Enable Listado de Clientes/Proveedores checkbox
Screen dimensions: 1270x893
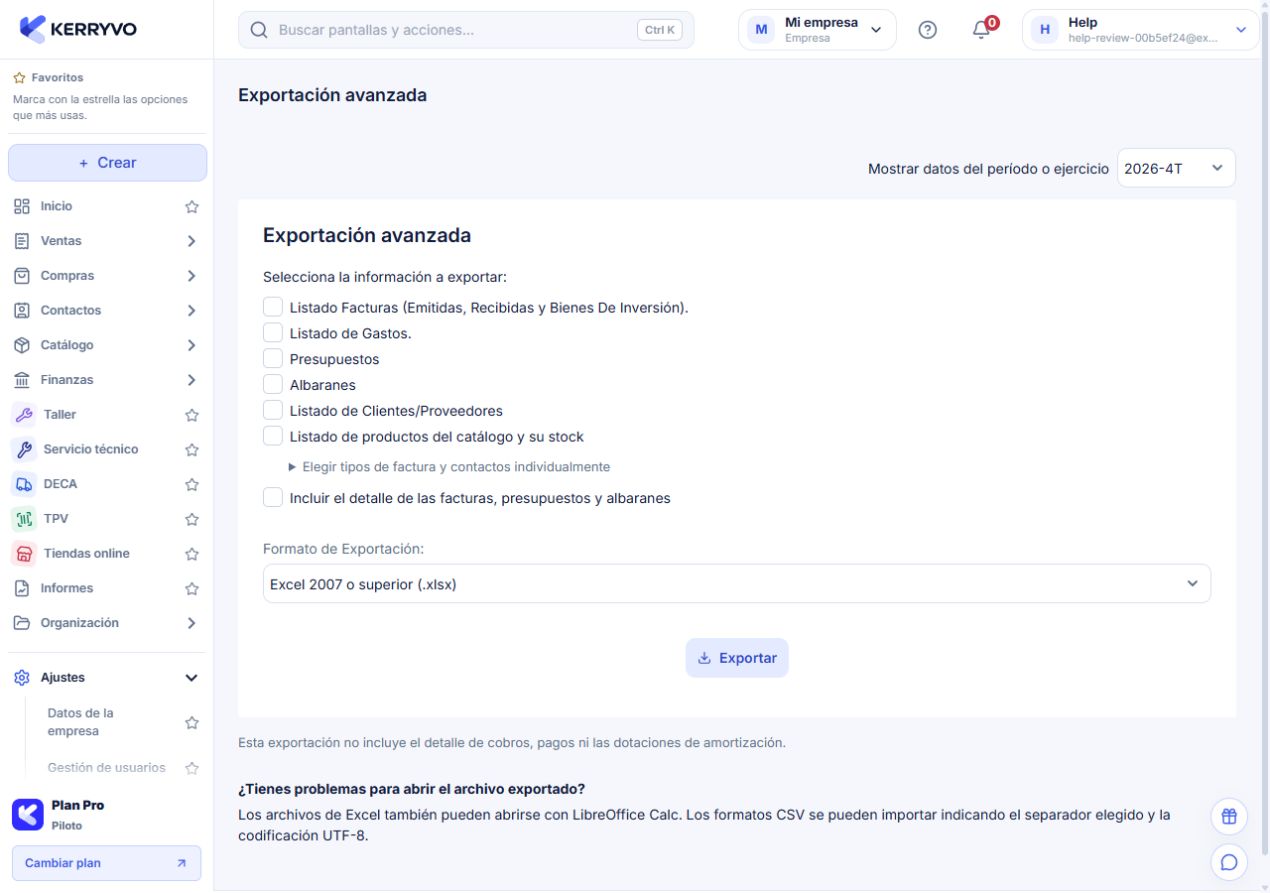pos(273,410)
